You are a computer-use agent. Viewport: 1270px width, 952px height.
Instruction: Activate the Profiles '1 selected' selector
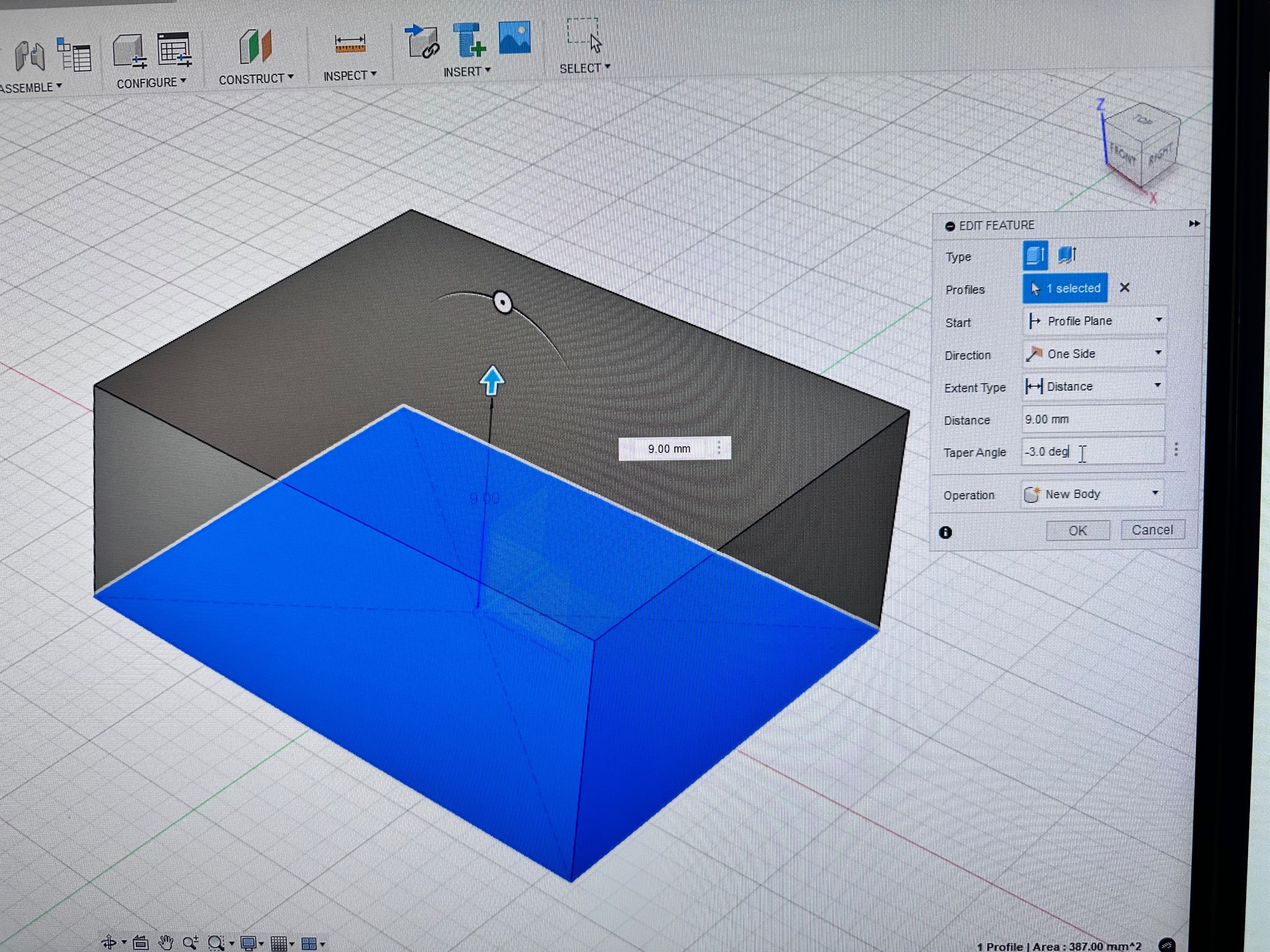(1065, 288)
